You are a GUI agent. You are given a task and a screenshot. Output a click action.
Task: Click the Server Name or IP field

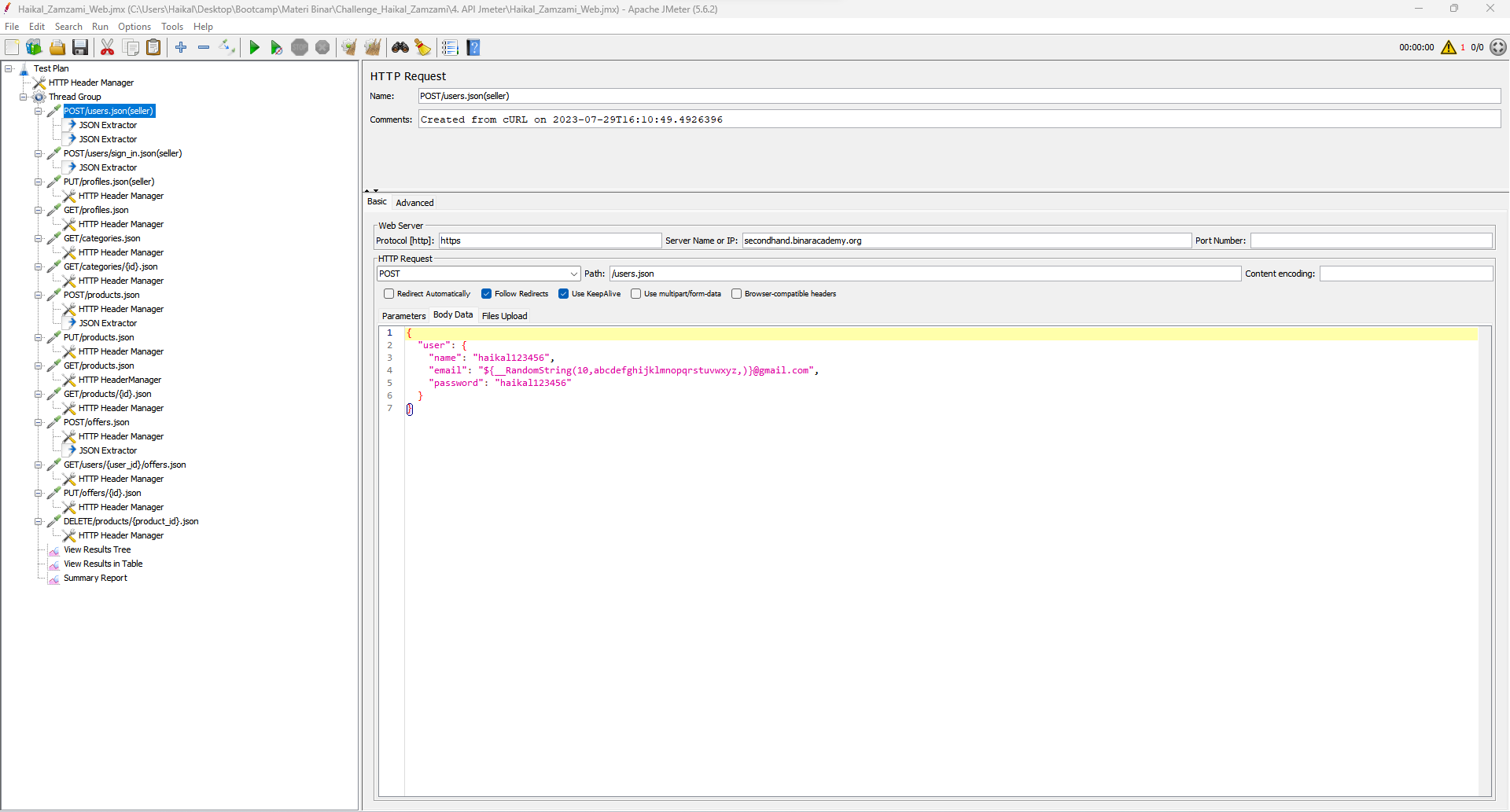click(967, 241)
